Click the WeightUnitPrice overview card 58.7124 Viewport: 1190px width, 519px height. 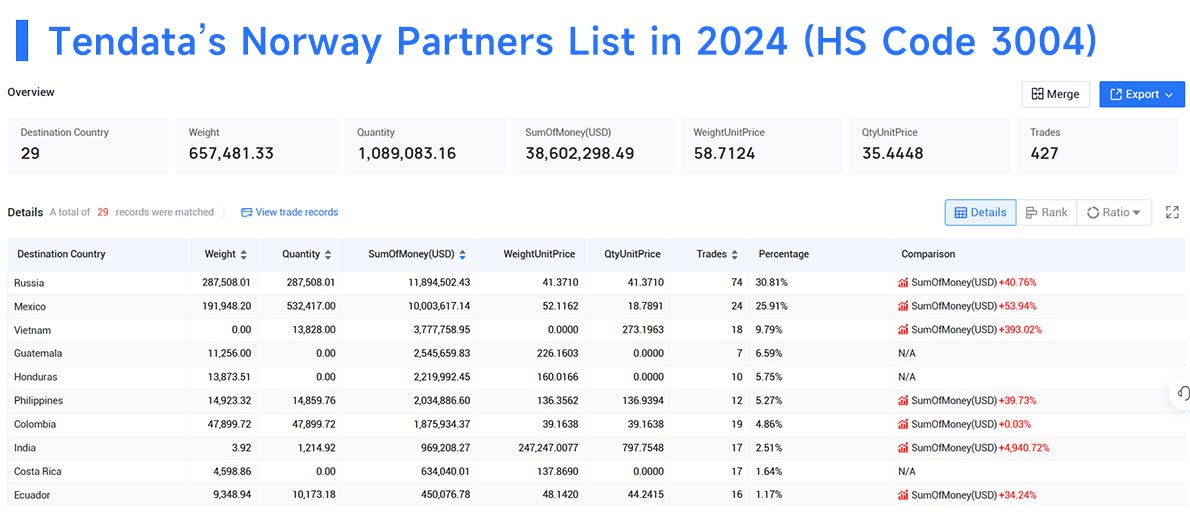[x=761, y=146]
